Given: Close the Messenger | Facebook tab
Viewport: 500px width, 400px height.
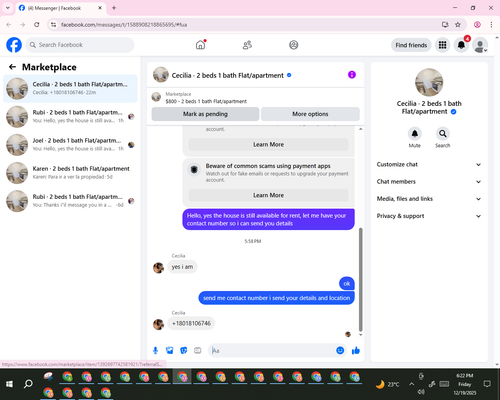Looking at the screenshot, I should tap(100, 8).
